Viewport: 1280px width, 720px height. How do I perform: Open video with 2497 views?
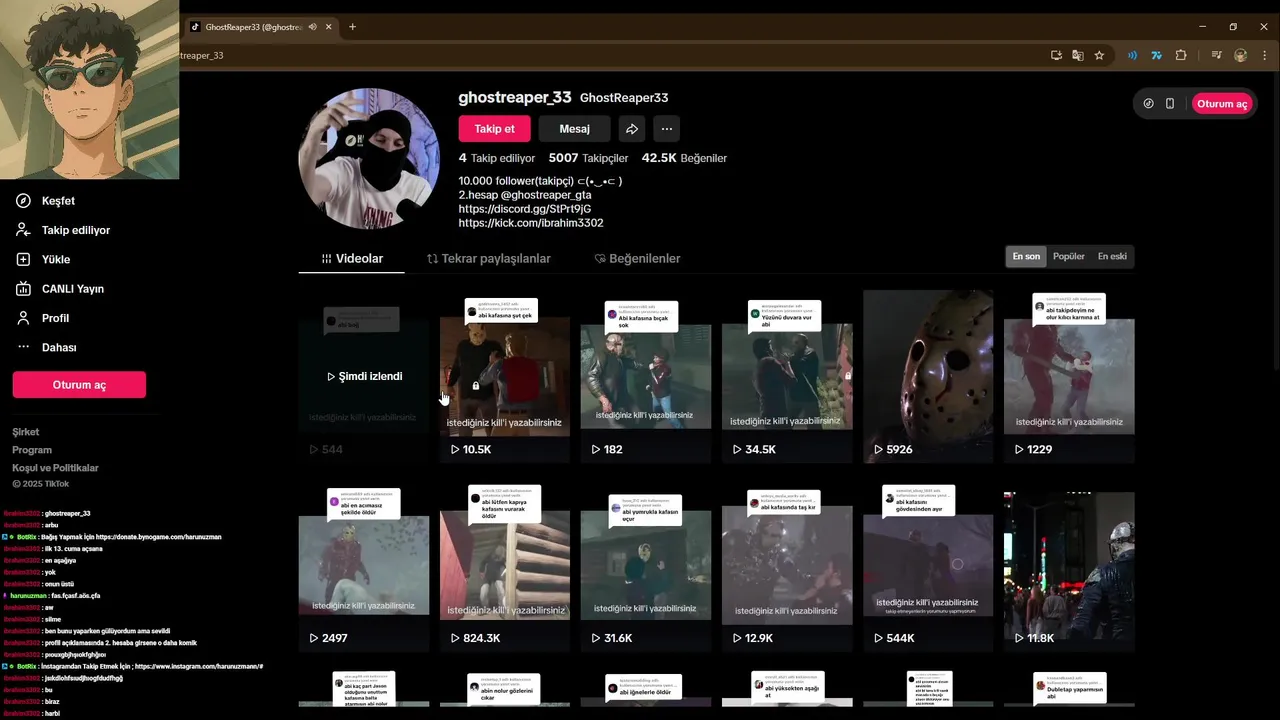point(364,566)
